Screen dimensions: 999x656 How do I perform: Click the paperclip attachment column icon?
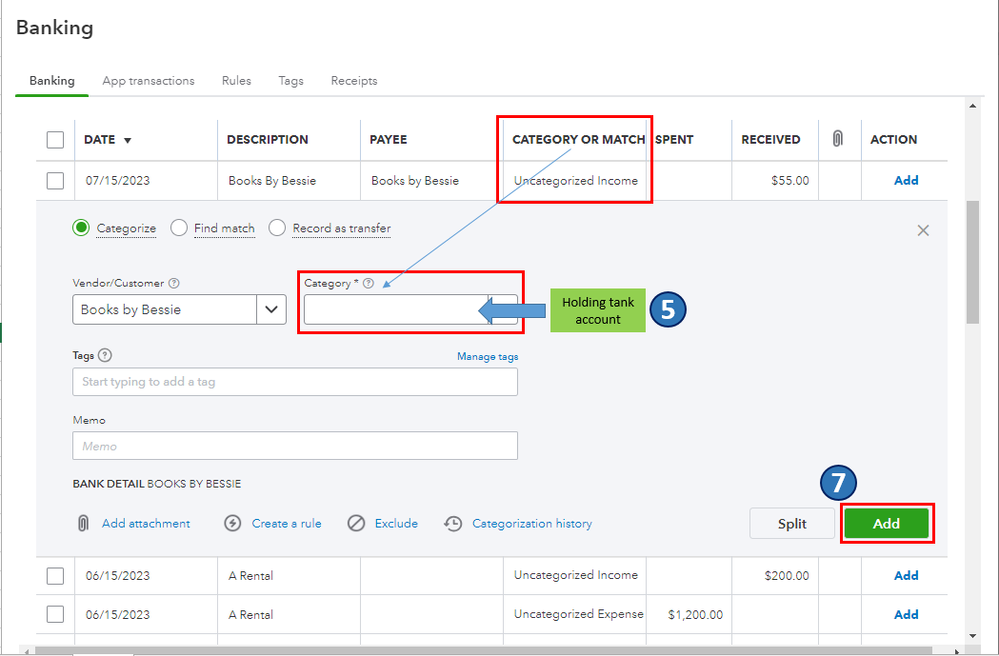tap(838, 138)
